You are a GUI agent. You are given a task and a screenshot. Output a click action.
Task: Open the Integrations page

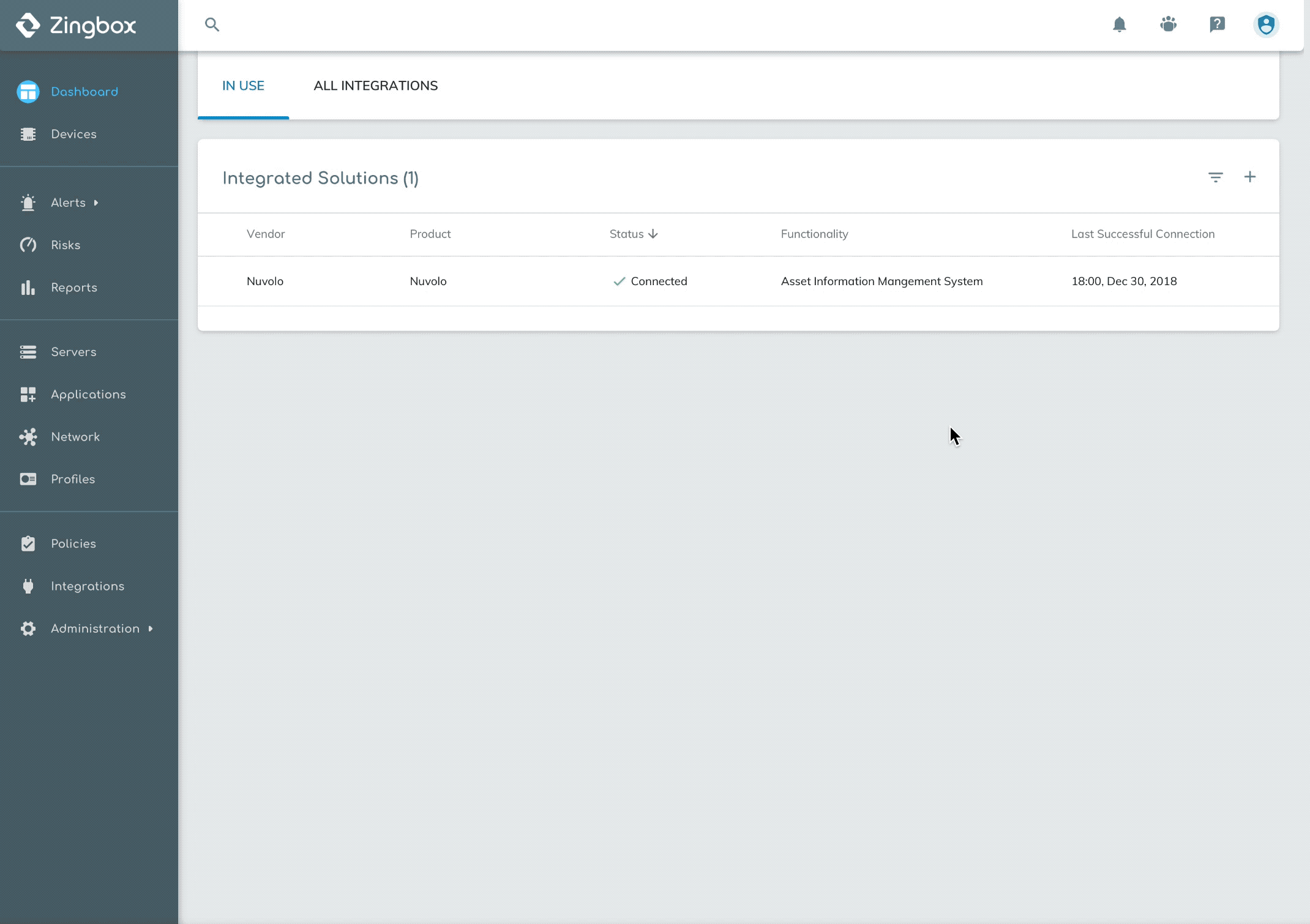point(87,586)
